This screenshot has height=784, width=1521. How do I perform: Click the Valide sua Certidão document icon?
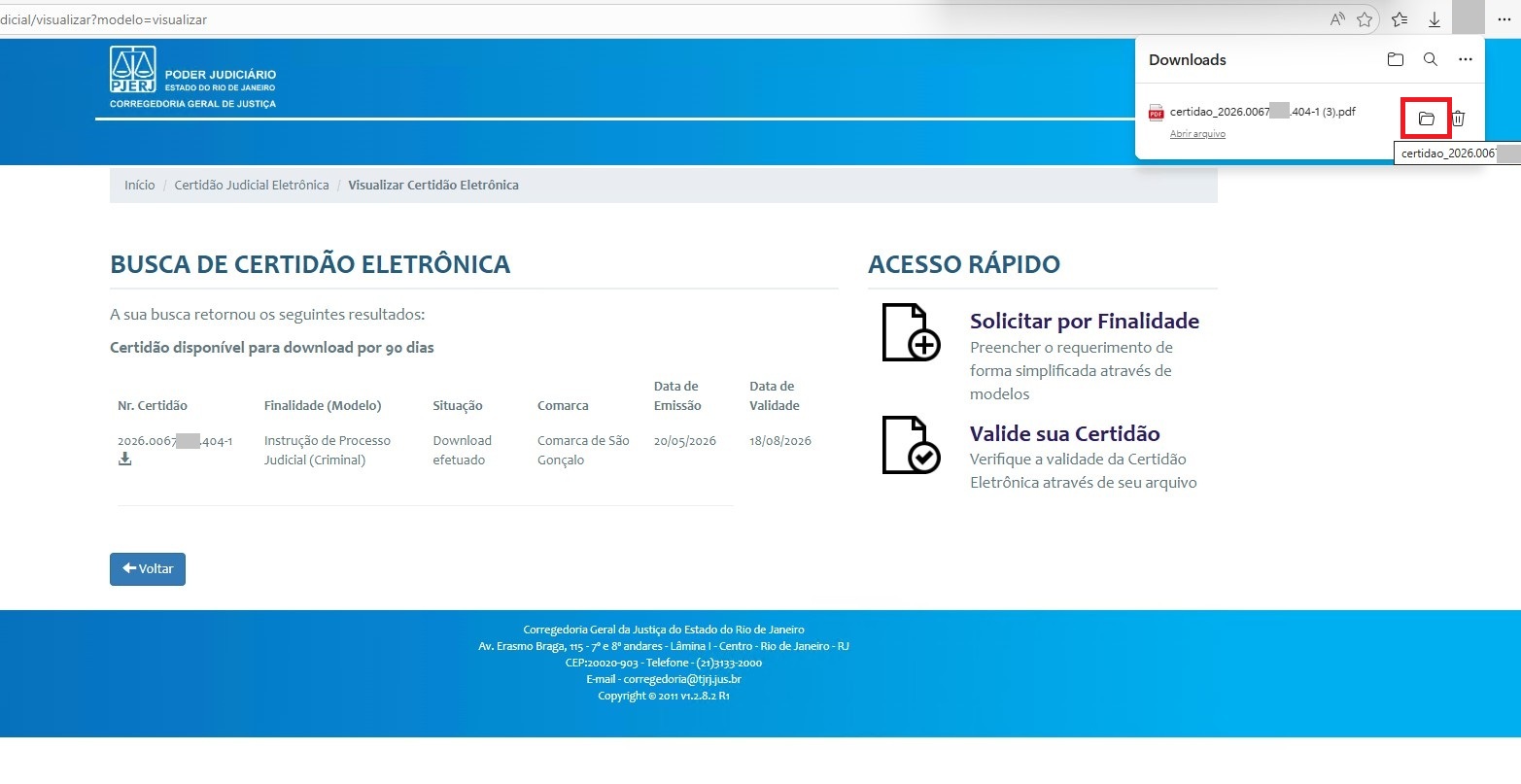(911, 445)
